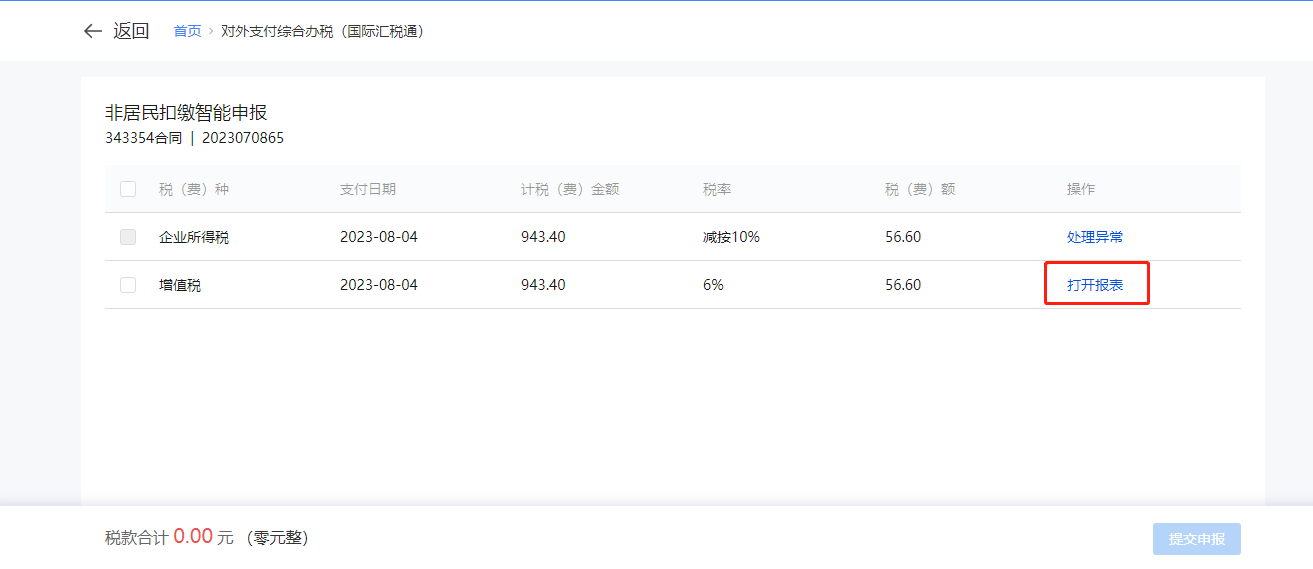Click the 税率 column header
This screenshot has height=569, width=1313.
717,189
